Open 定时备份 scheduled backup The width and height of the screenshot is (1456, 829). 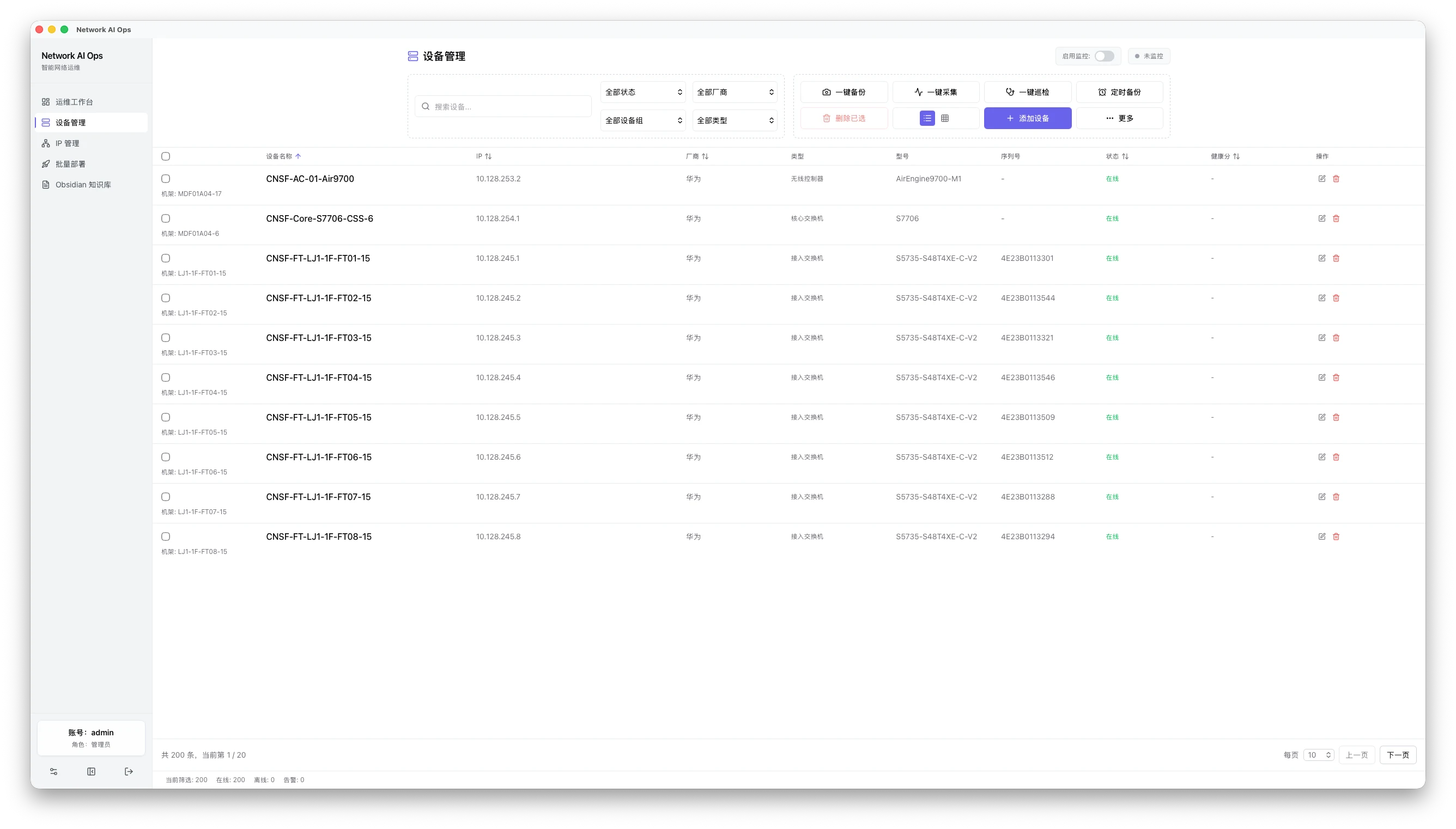point(1119,92)
